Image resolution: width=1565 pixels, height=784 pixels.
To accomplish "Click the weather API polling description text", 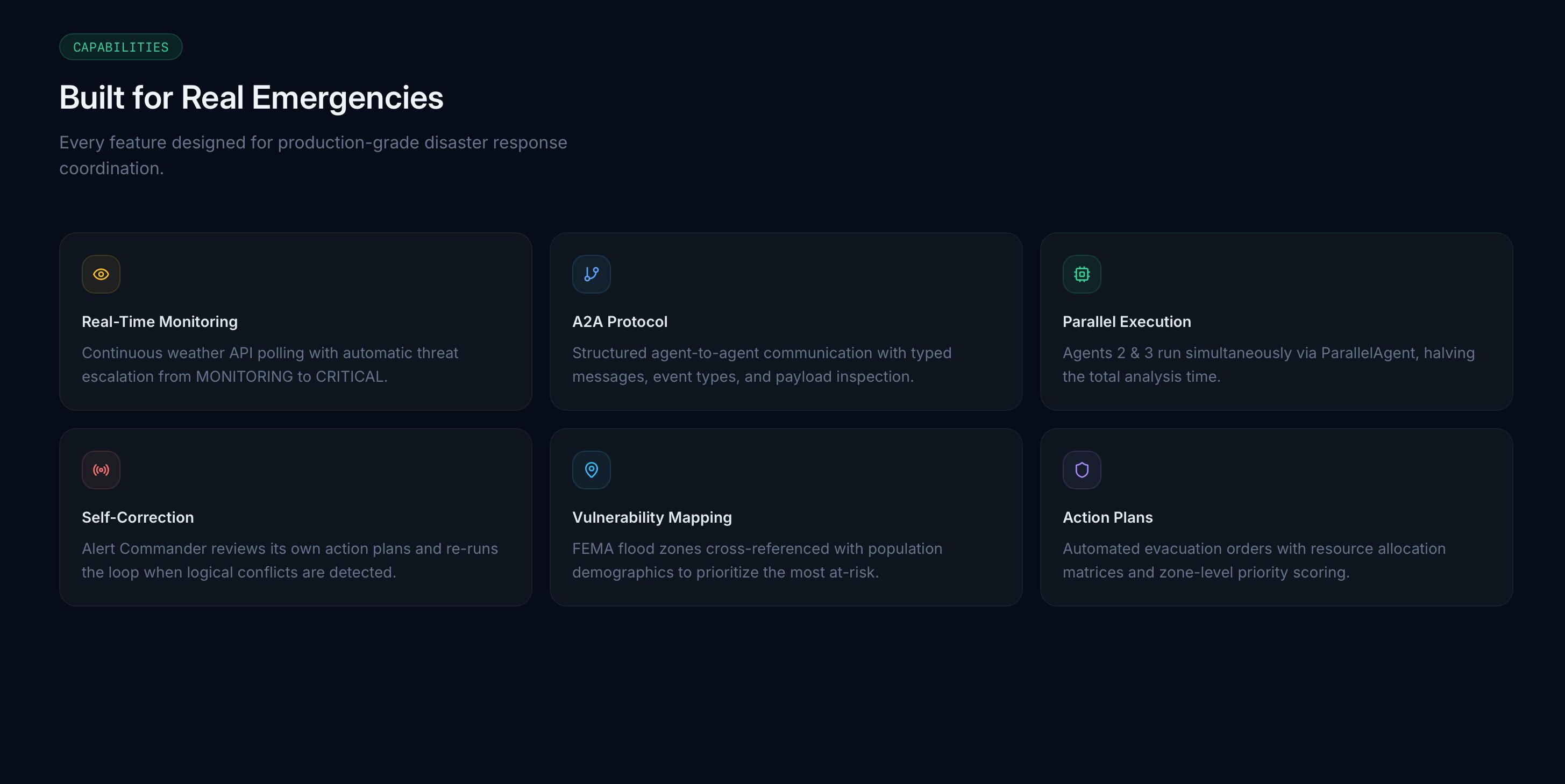I will click(270, 365).
